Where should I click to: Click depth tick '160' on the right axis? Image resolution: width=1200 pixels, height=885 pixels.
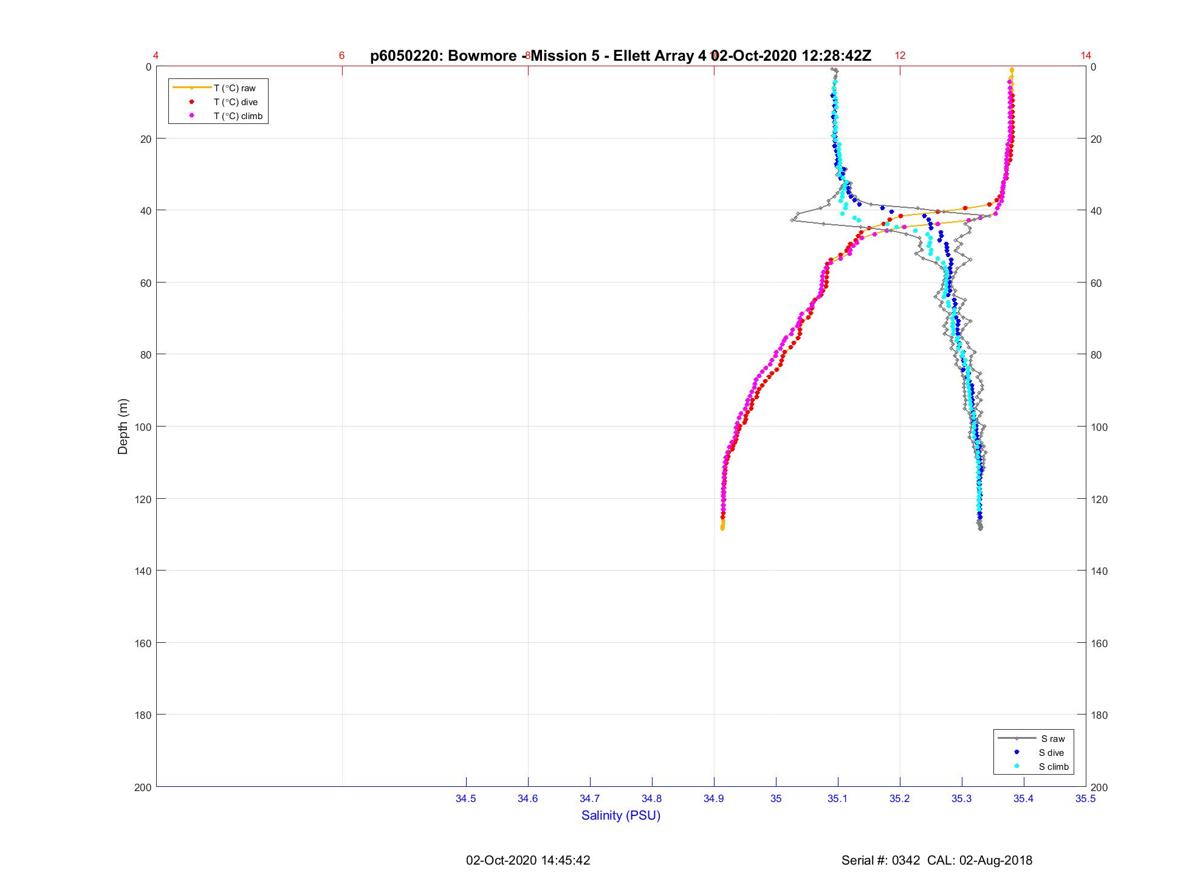[1100, 643]
